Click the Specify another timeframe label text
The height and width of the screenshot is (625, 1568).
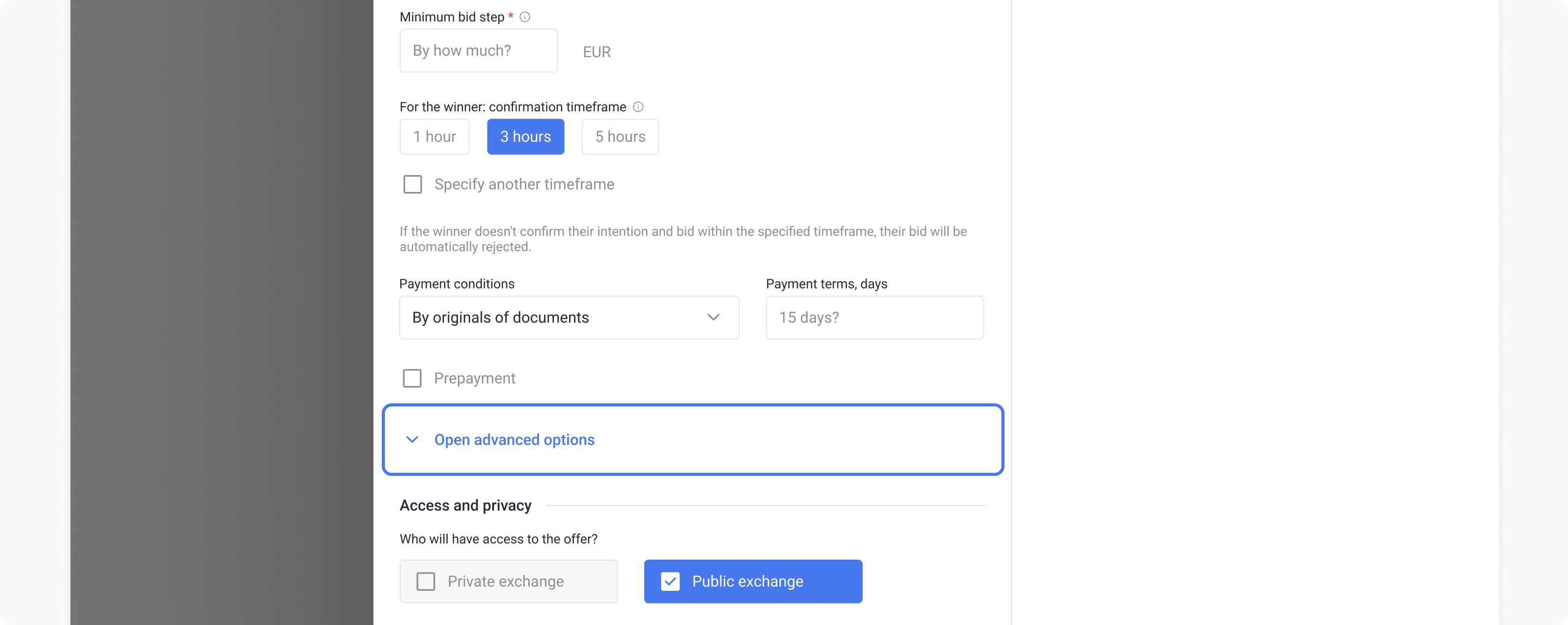524,184
